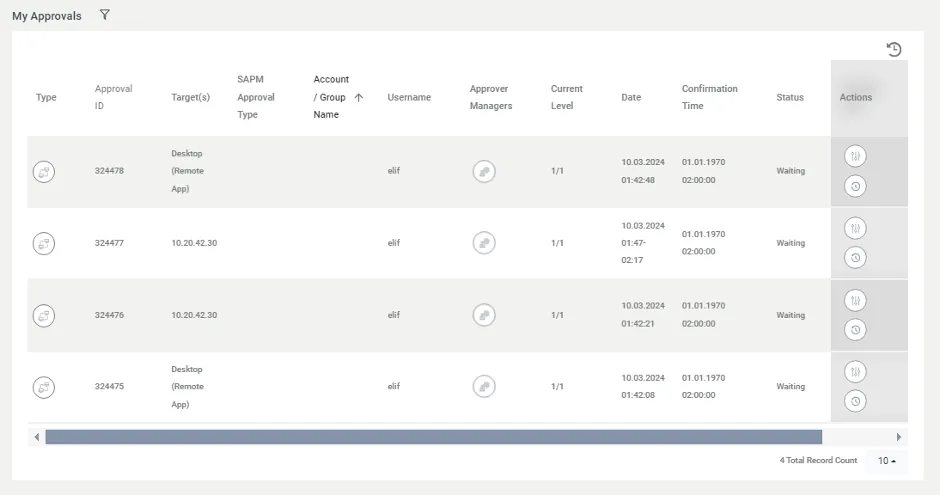Sort by the Type column header
Image resolution: width=940 pixels, height=496 pixels.
[46, 97]
